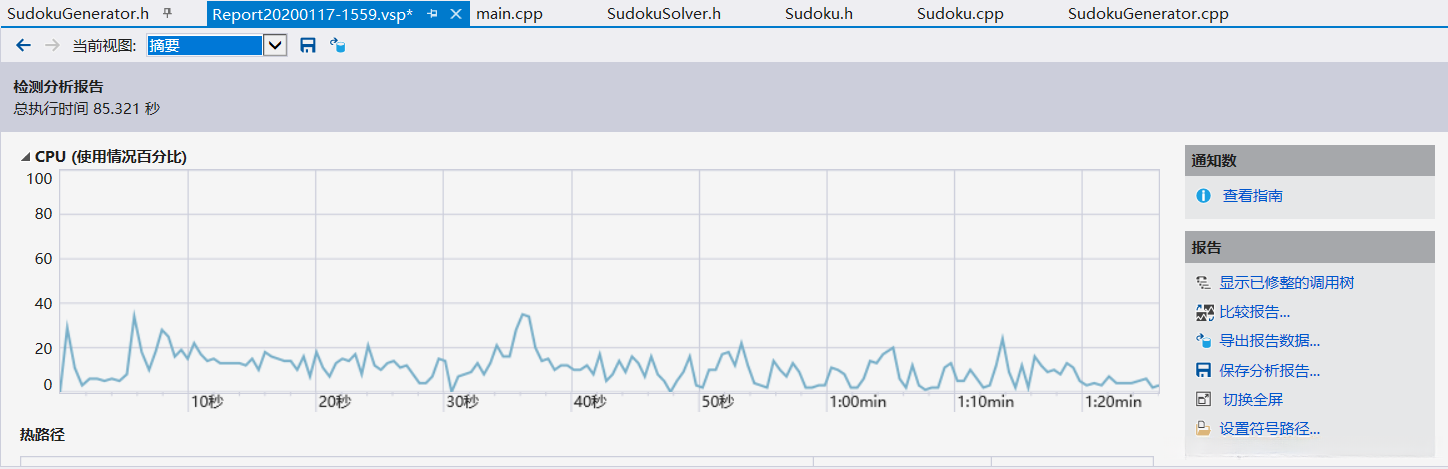Click the 检测分析报告 title

click(x=58, y=86)
